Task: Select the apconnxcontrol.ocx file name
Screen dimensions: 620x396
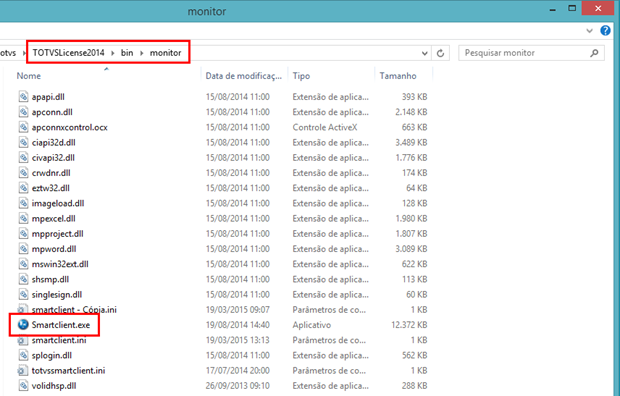Action: pyautogui.click(x=70, y=127)
